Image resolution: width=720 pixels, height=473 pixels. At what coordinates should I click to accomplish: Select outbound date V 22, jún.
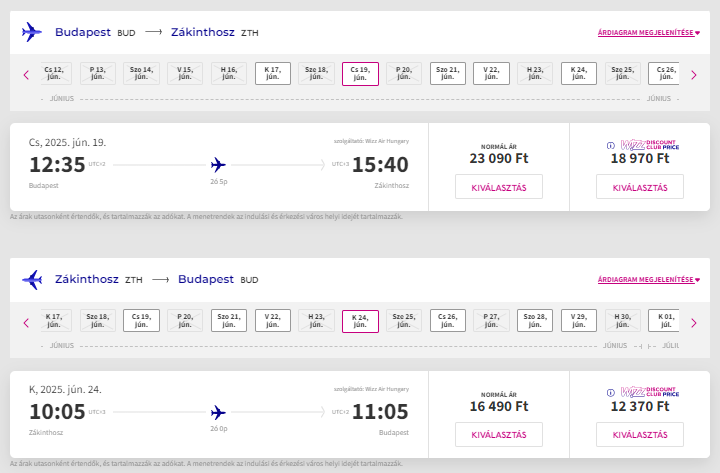click(491, 73)
